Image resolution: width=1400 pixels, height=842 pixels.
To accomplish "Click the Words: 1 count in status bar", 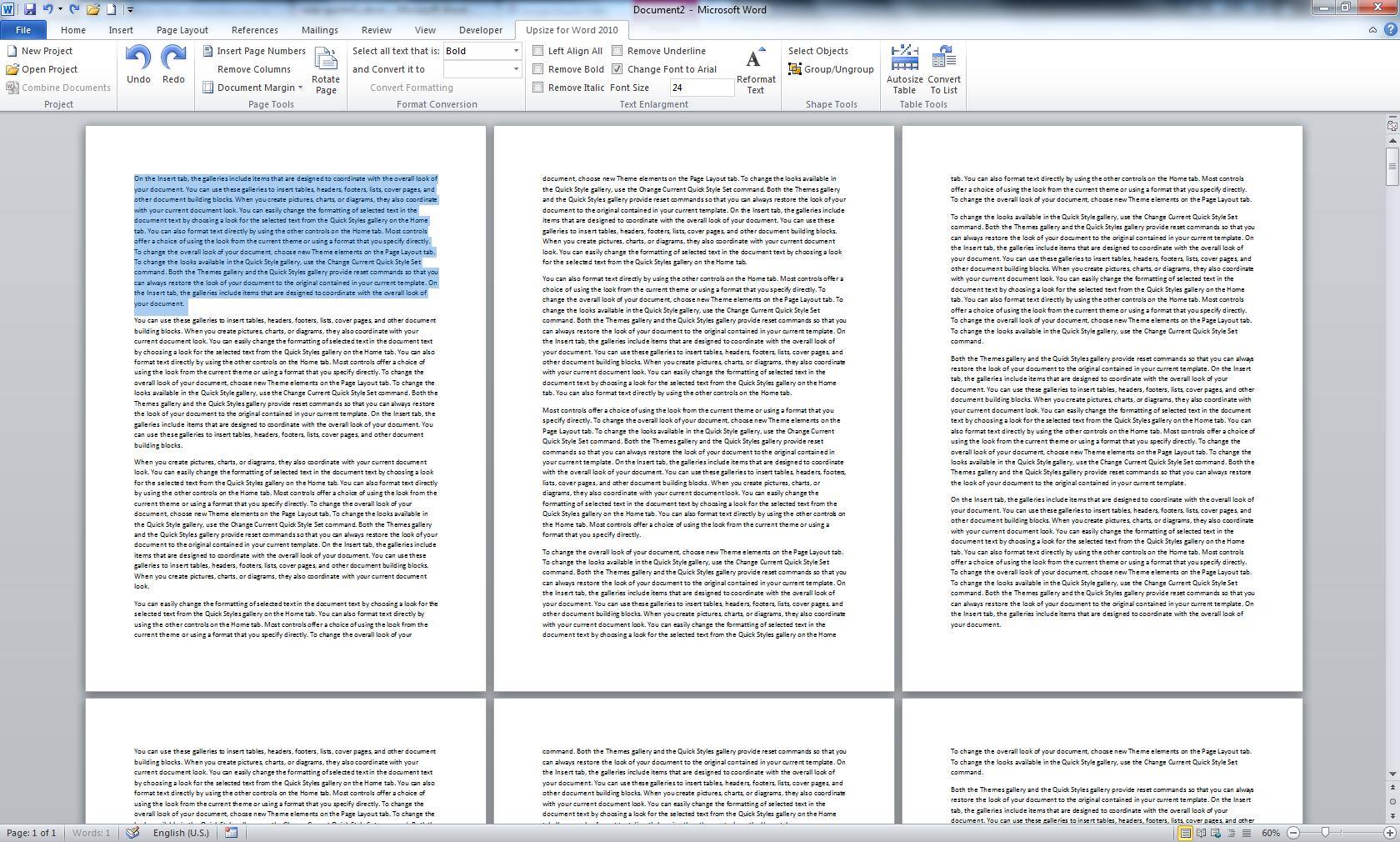I will (91, 833).
